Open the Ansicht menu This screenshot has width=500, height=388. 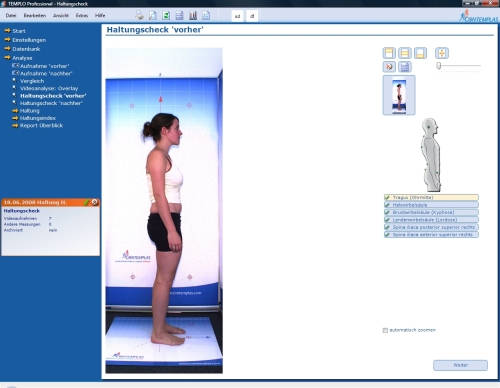(61, 15)
